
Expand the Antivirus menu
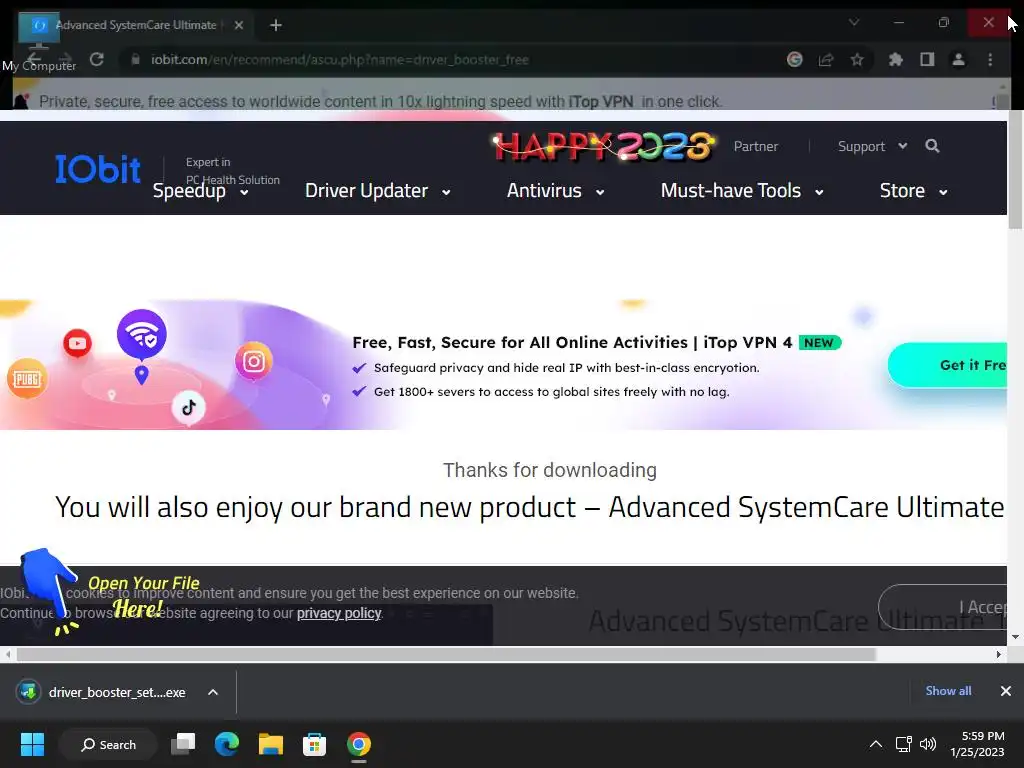pos(555,191)
